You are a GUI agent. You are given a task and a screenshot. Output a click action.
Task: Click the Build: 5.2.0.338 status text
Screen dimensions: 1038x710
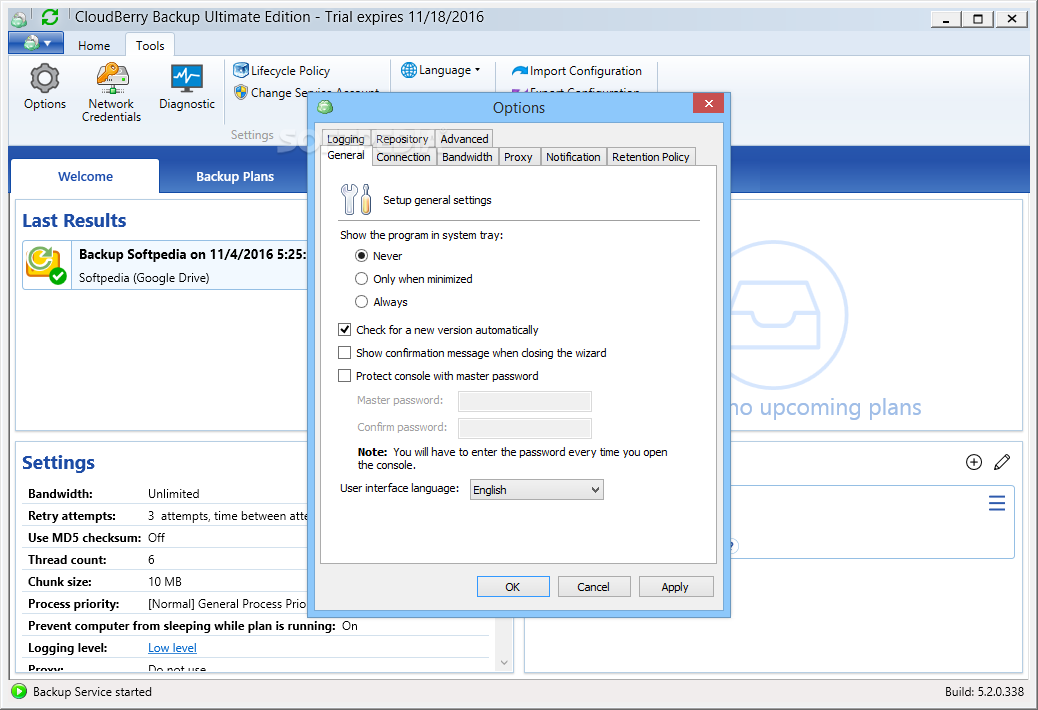984,691
